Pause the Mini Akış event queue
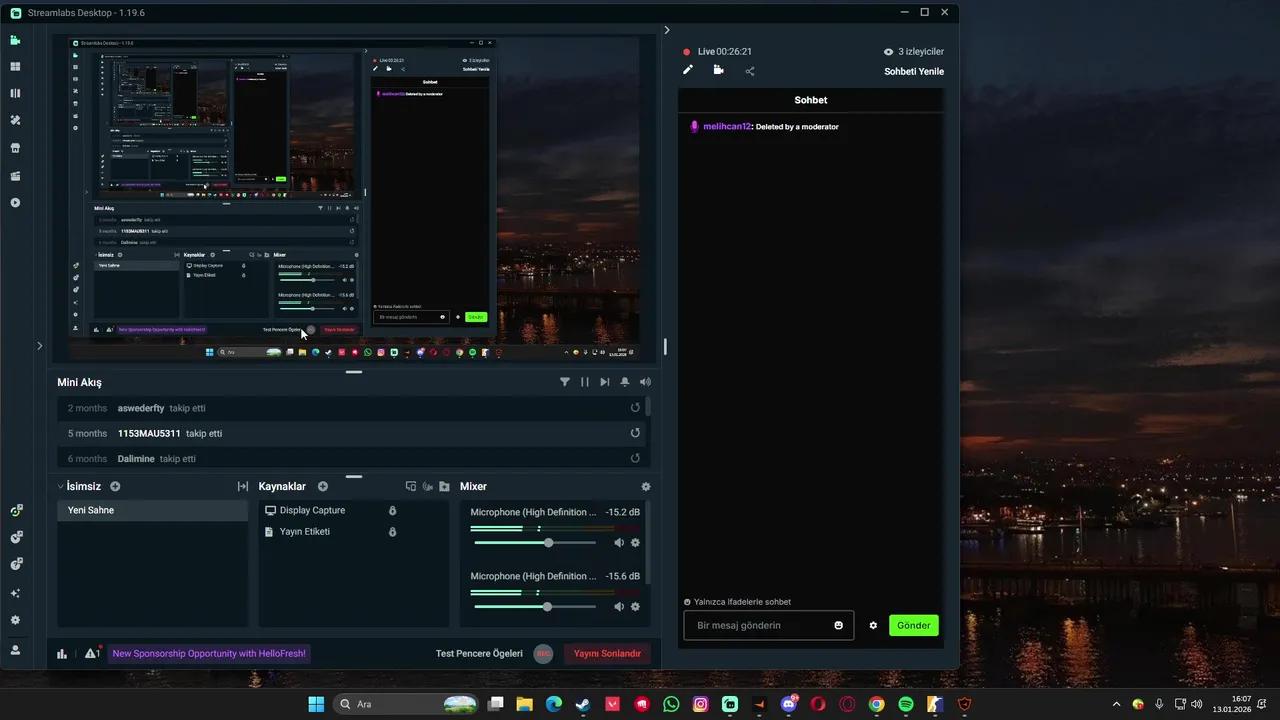Viewport: 1280px width, 720px height. coord(585,382)
